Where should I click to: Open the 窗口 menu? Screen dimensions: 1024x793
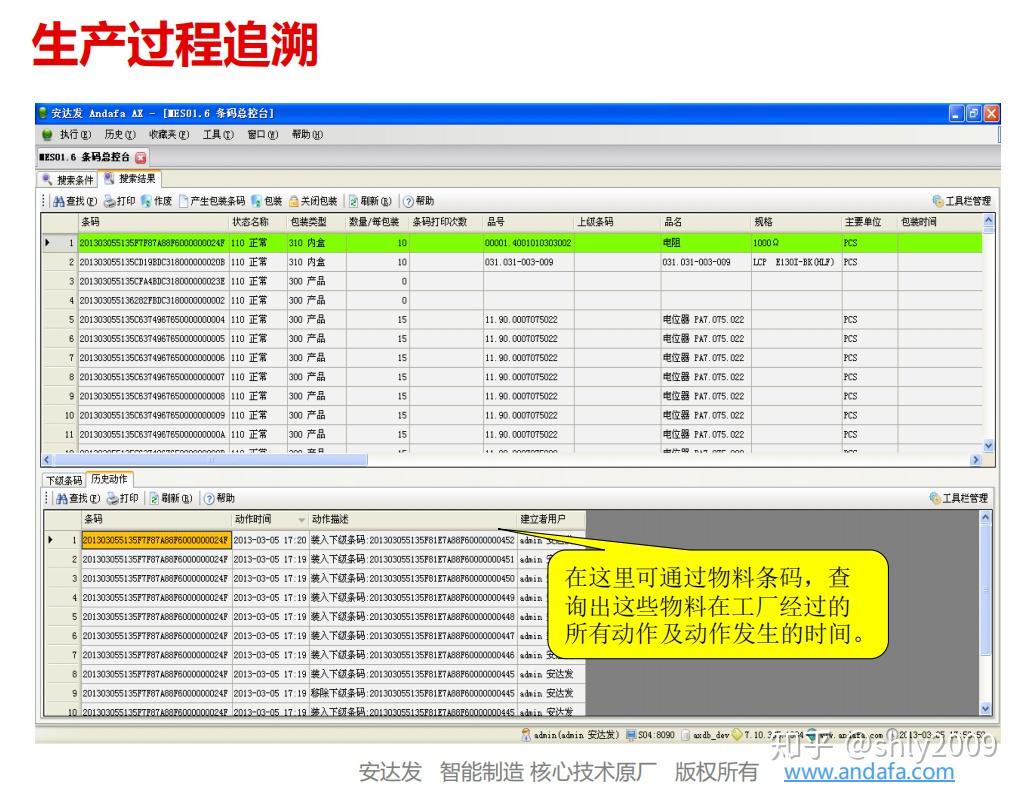click(x=263, y=135)
